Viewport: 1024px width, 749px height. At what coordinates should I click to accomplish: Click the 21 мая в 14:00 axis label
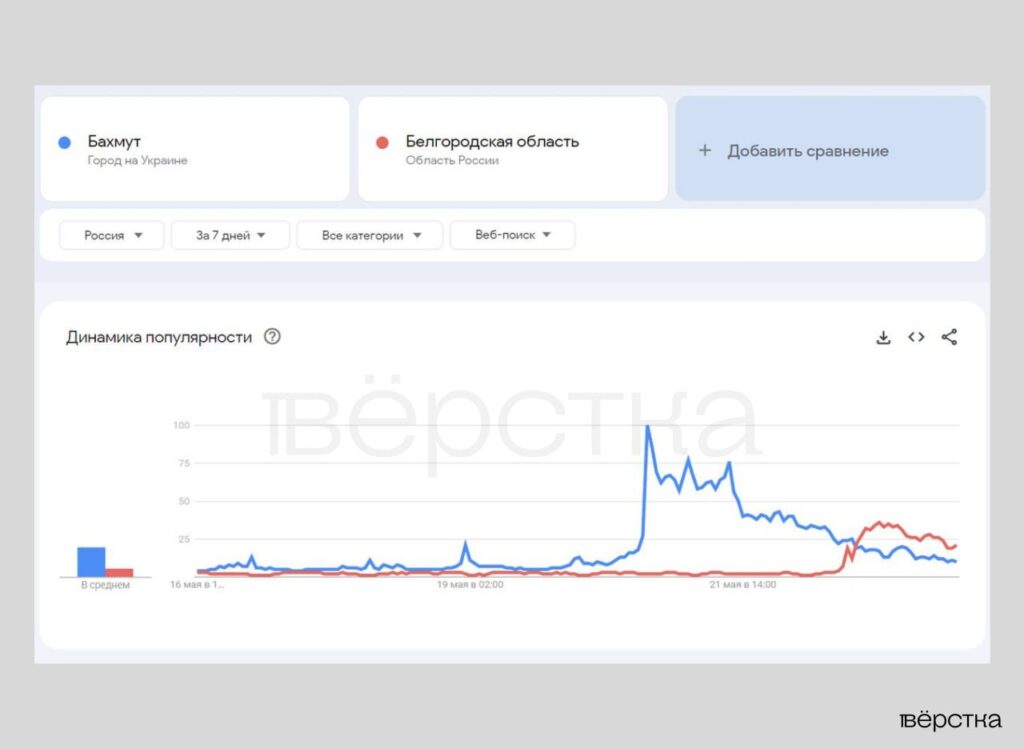click(x=743, y=585)
